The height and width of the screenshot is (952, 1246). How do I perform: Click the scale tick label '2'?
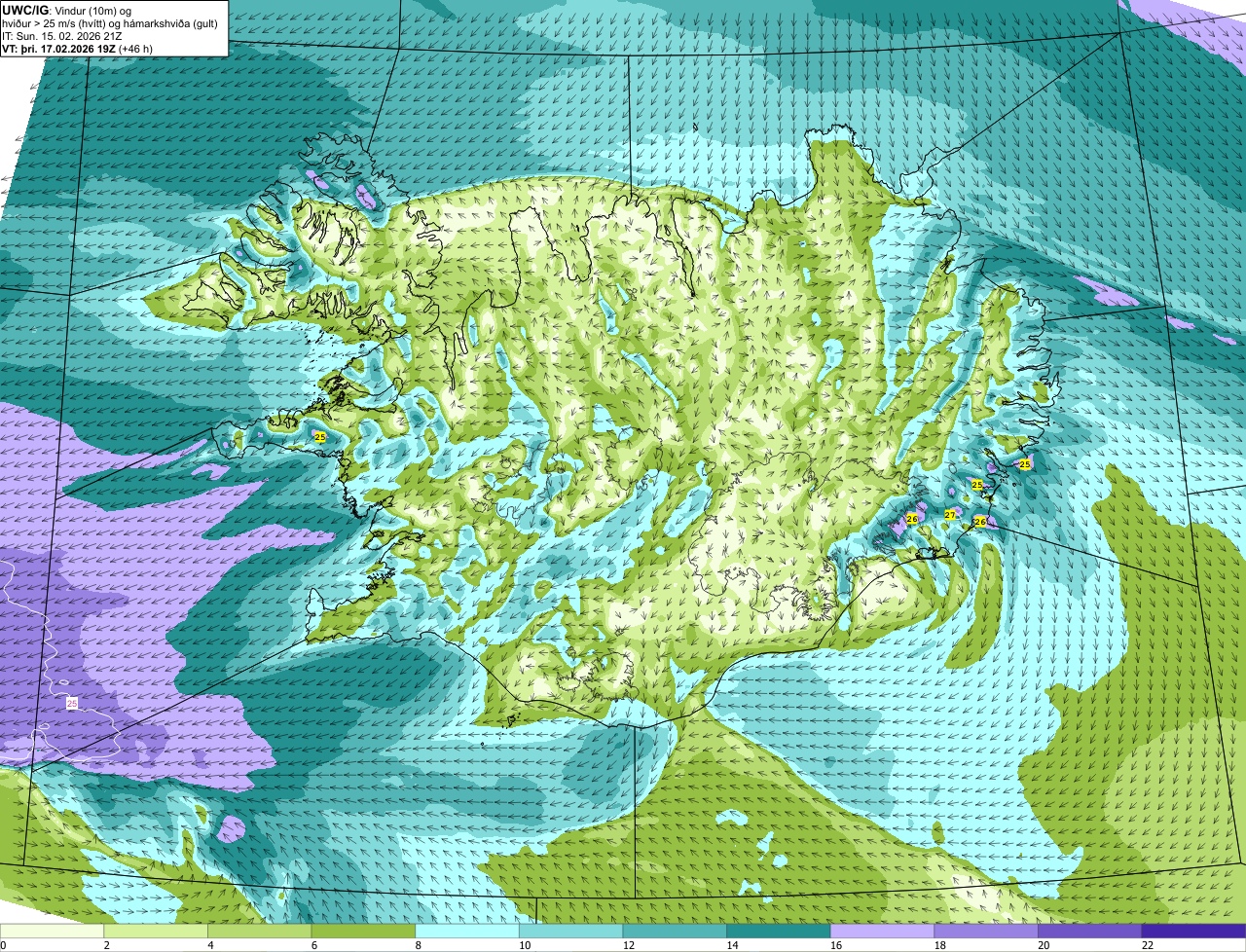pos(106,945)
